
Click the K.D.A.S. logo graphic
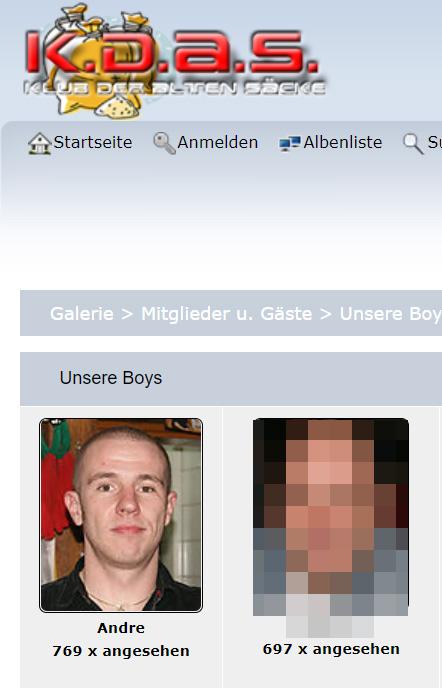[175, 61]
